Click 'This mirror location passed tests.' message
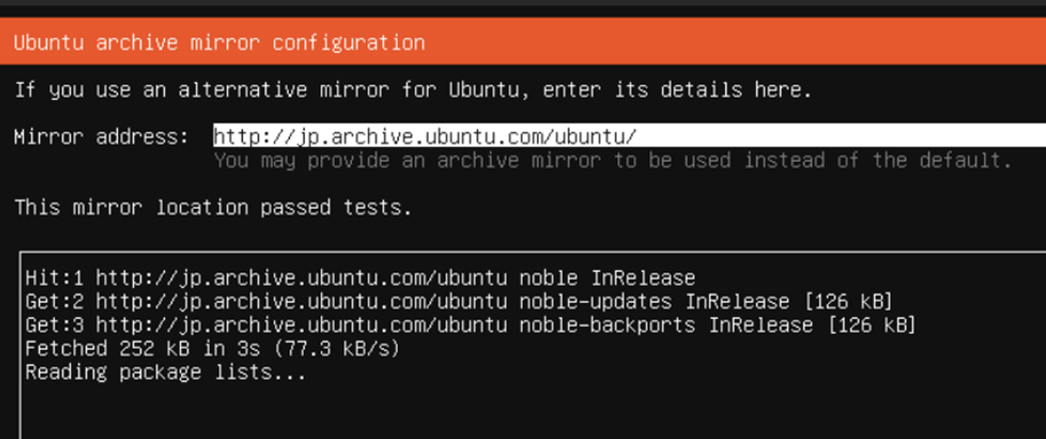This screenshot has width=1046, height=439. coord(212,208)
